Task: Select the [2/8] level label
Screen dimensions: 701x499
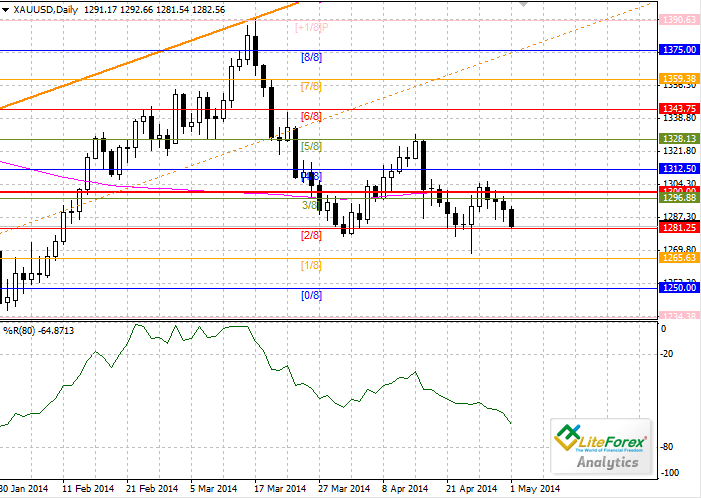Action: pos(311,235)
